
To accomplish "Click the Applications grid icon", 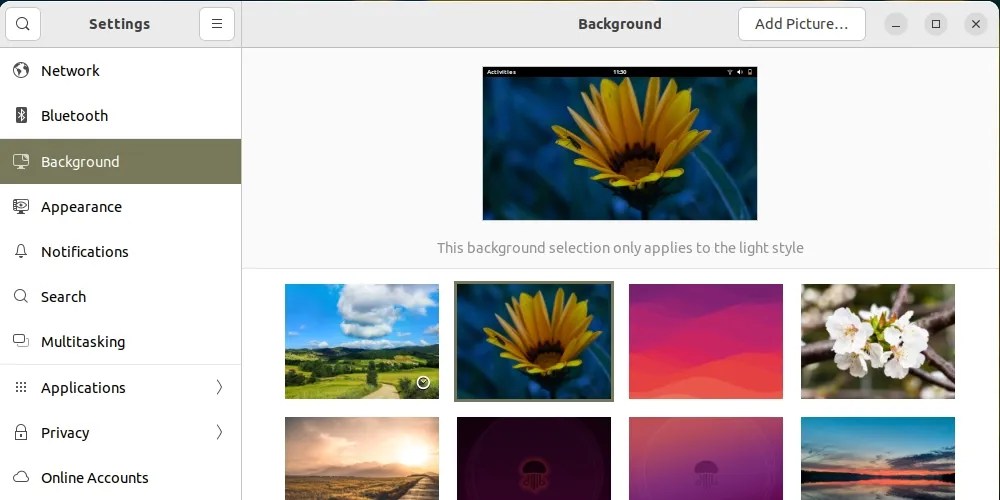I will (x=21, y=387).
